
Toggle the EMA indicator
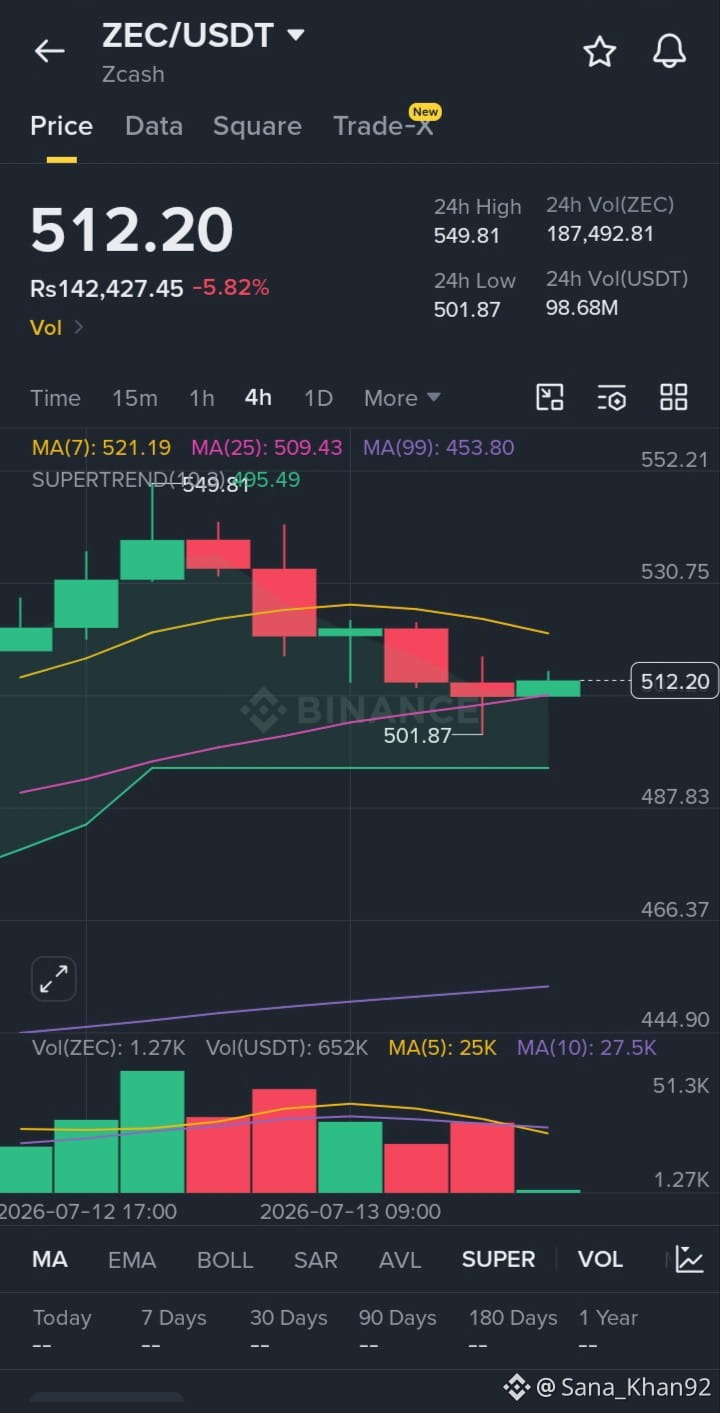point(132,1259)
